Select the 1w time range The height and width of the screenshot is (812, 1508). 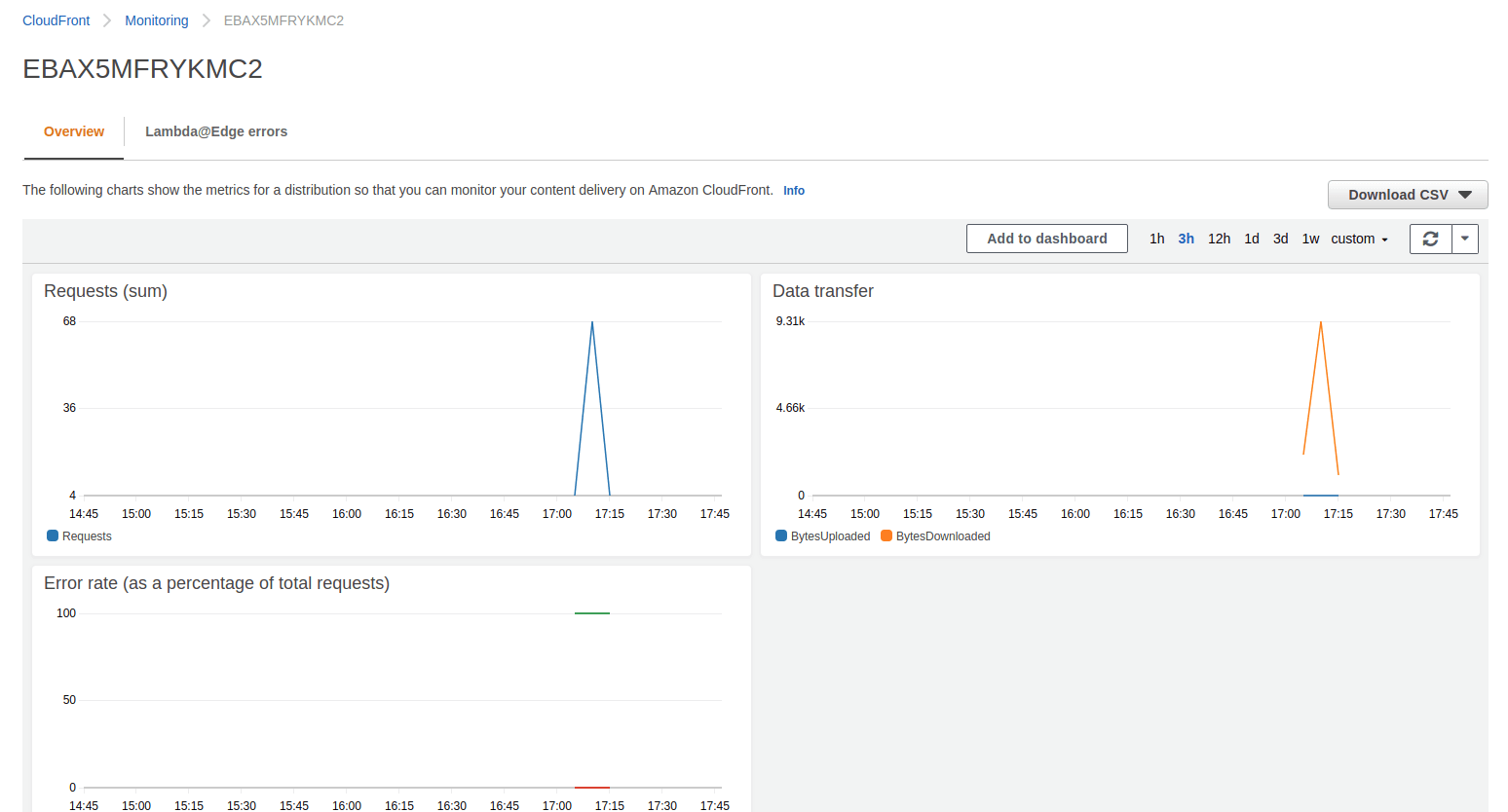tap(1310, 238)
